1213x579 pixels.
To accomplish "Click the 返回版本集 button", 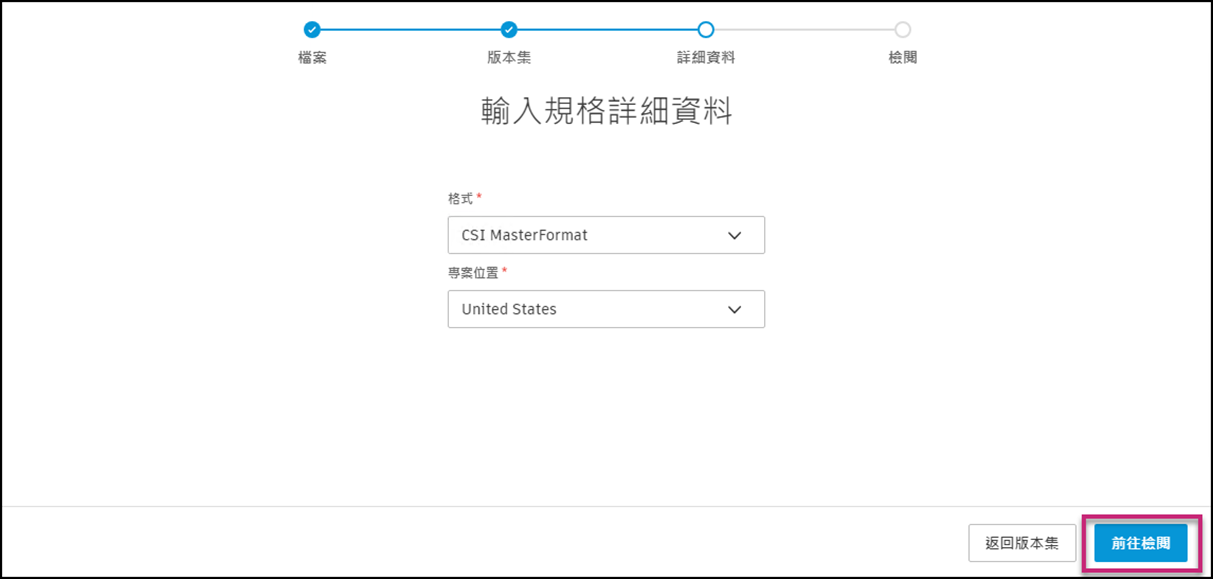I will click(1022, 542).
